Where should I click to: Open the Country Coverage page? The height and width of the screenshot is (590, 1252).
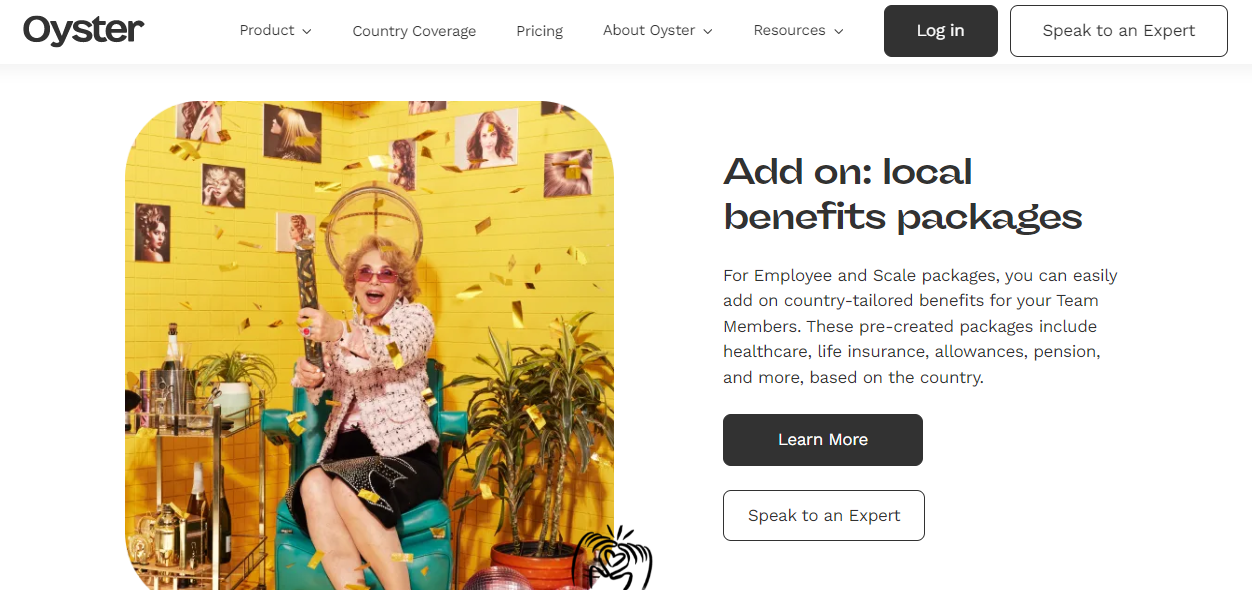pos(414,31)
